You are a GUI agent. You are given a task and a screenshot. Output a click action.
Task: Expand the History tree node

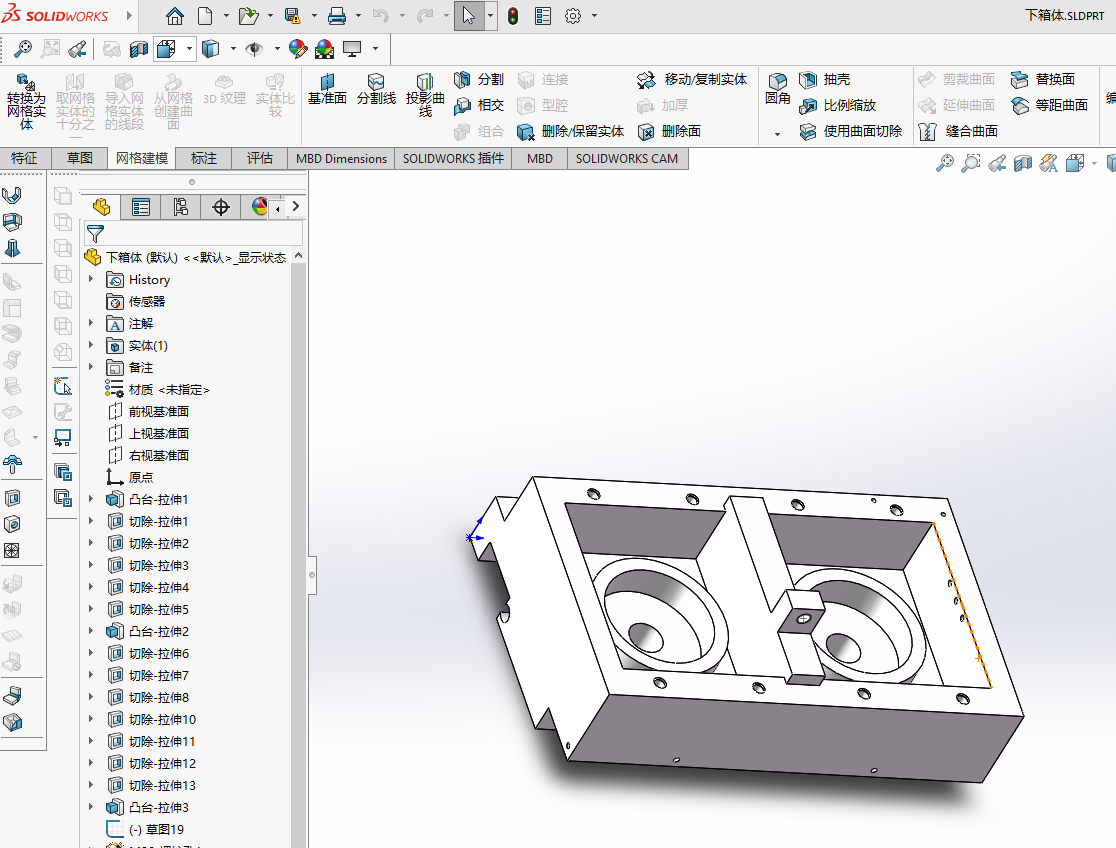click(91, 279)
